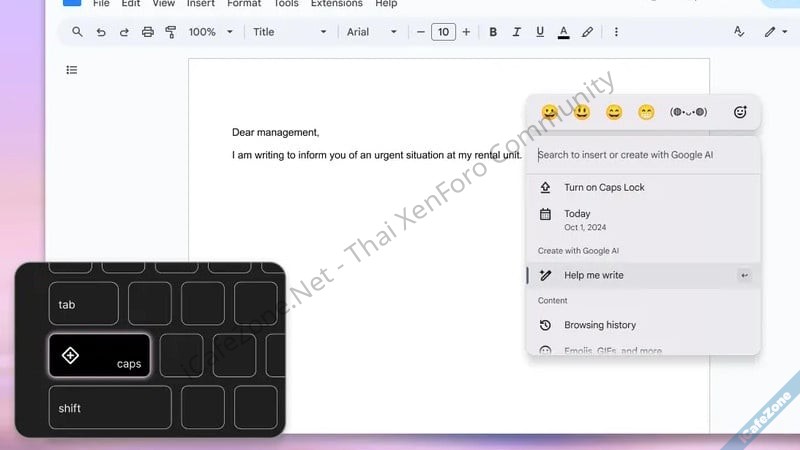The width and height of the screenshot is (800, 450).
Task: Open the document outline icon
Action: point(72,70)
